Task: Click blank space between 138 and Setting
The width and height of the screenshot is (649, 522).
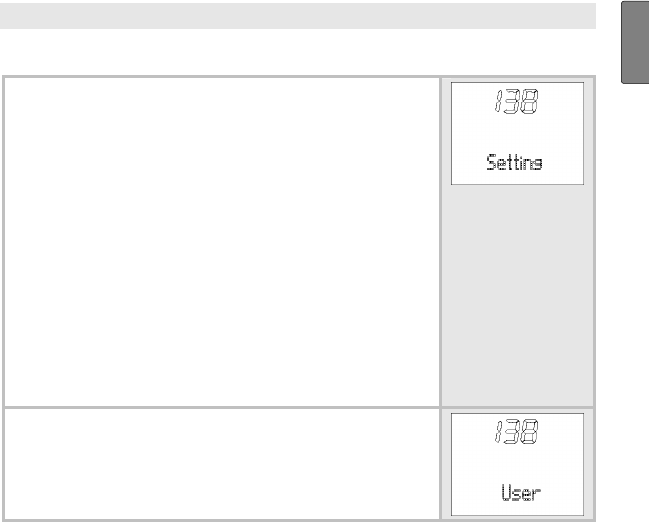Action: click(x=517, y=133)
